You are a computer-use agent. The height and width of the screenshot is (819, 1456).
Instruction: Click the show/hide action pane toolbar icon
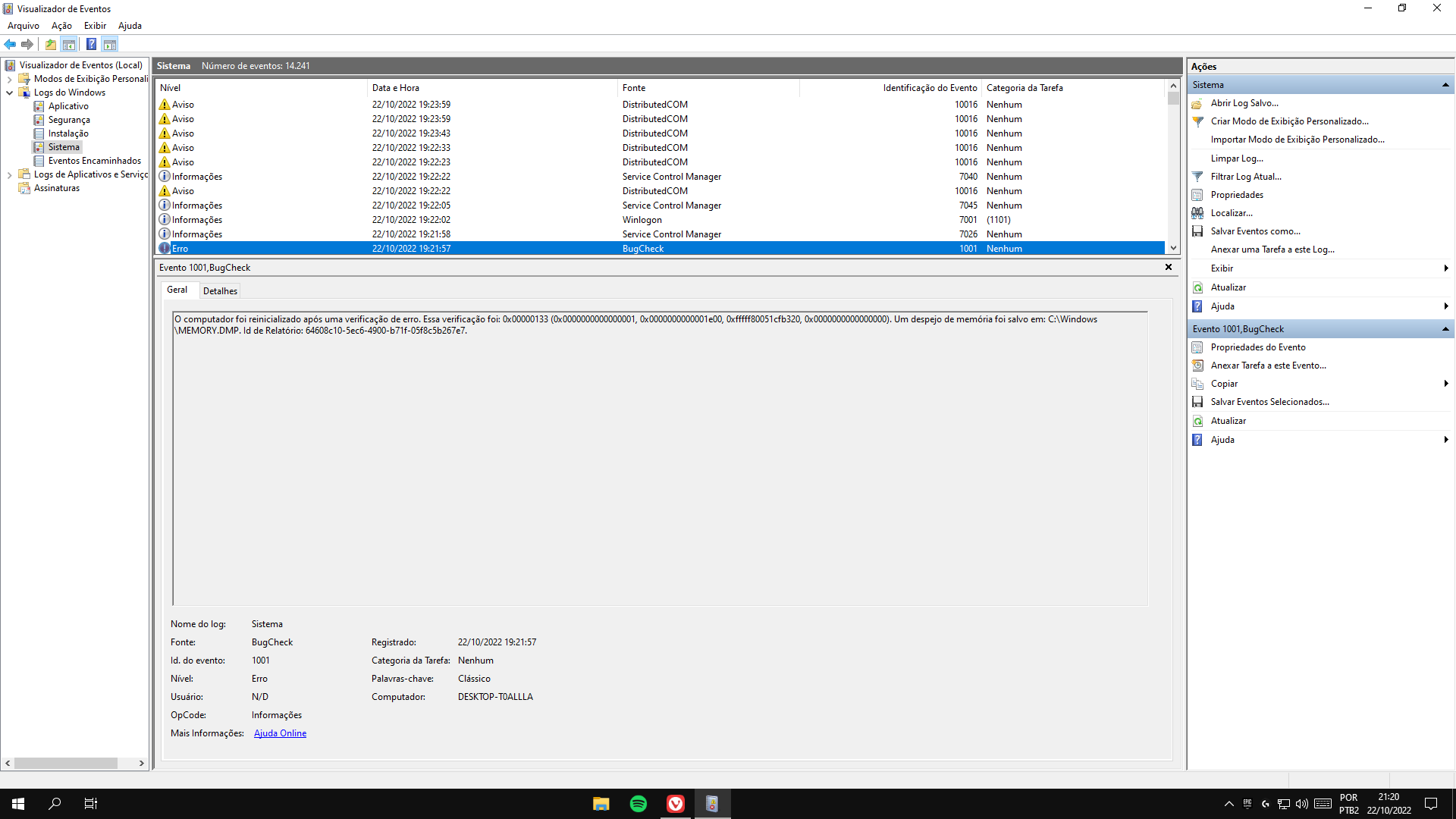pos(110,44)
